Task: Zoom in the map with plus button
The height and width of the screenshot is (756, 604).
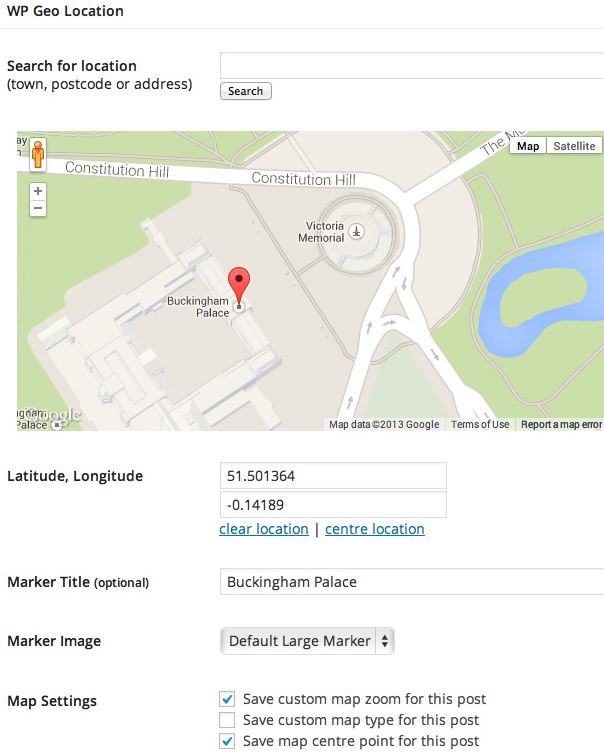Action: [x=38, y=191]
